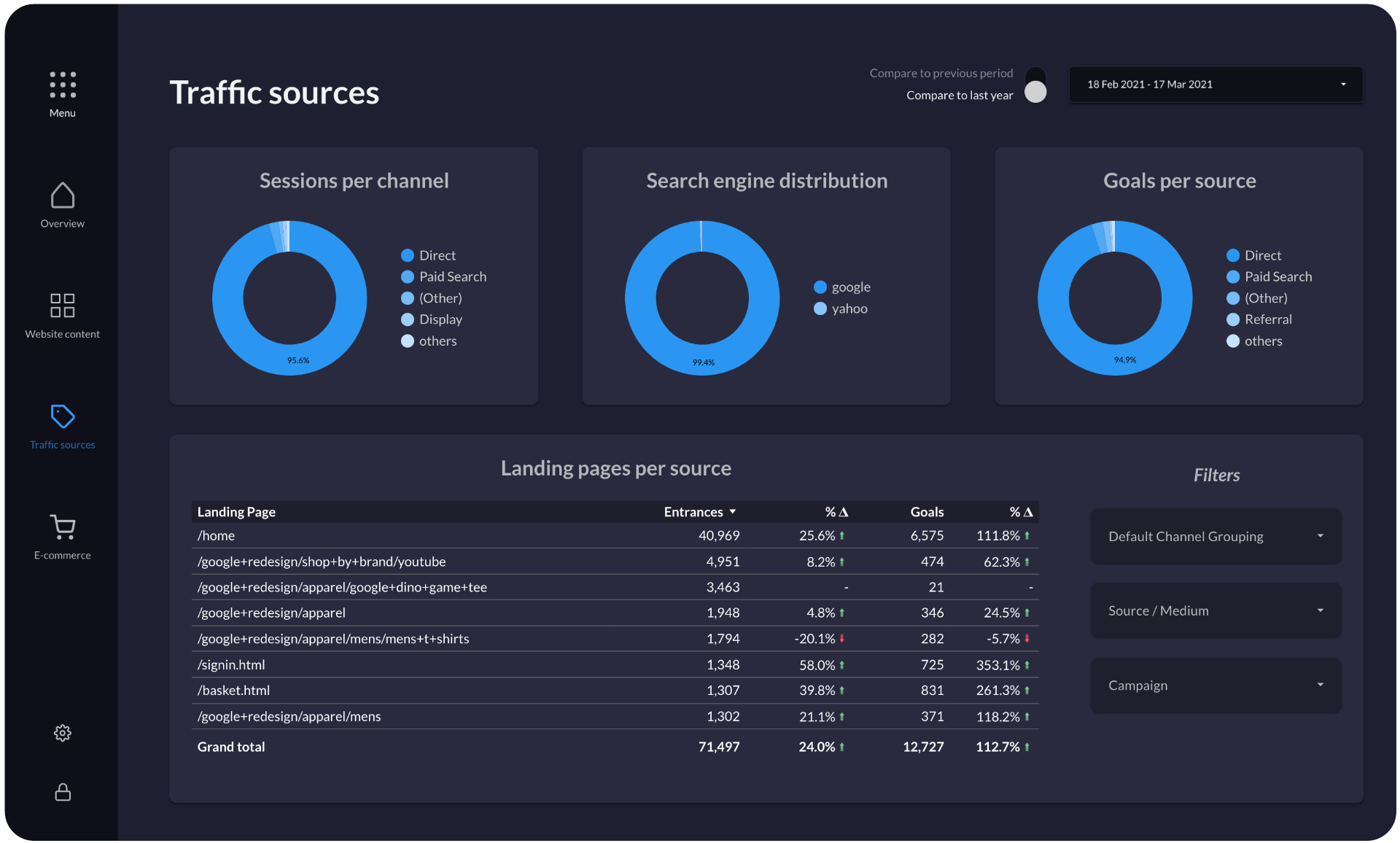
Task: Open the Menu grid icon in sidebar
Action: 62,86
